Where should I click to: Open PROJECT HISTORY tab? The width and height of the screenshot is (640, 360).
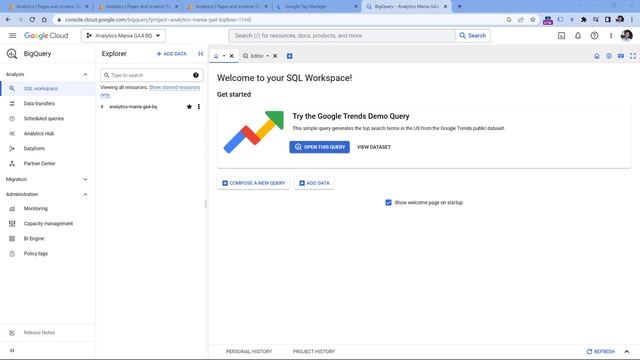pyautogui.click(x=314, y=351)
